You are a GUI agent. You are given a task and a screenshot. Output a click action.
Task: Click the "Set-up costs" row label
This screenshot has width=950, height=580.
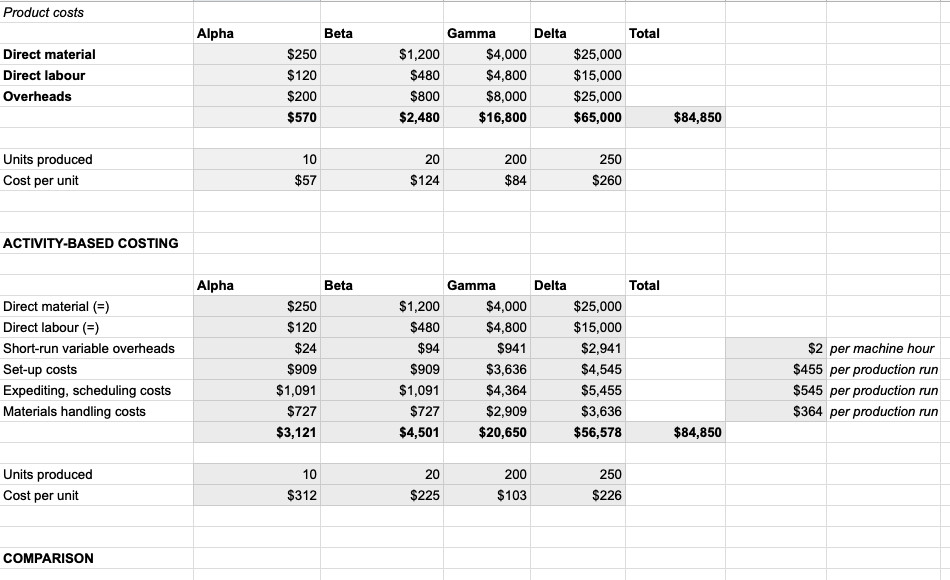click(41, 369)
